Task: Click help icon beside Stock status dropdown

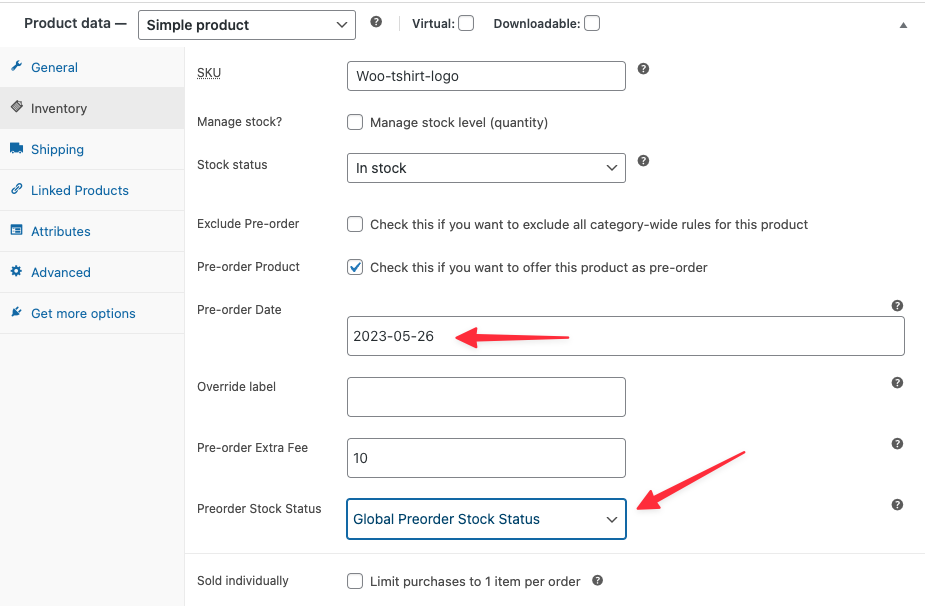Action: [x=643, y=160]
